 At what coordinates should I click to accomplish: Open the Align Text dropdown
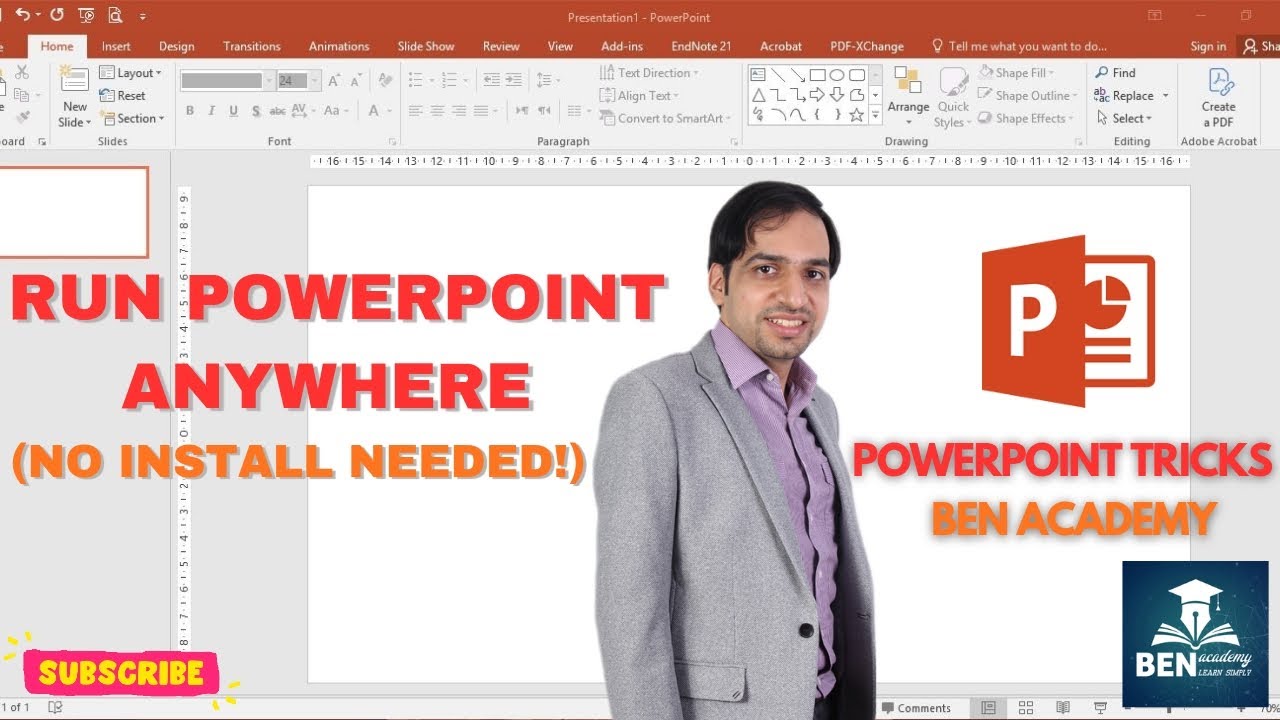coord(639,96)
